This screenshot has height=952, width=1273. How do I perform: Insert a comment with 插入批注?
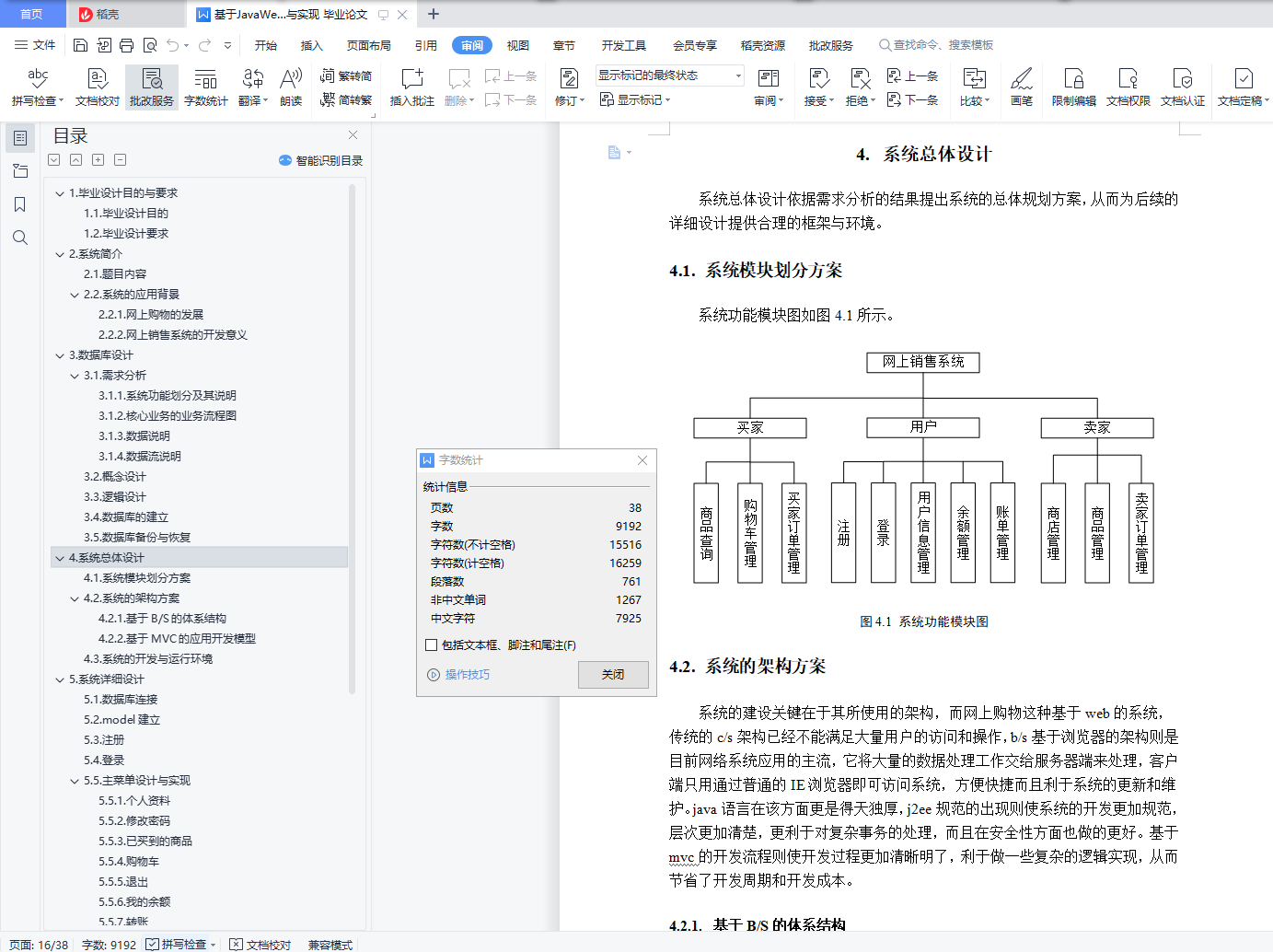click(x=412, y=87)
